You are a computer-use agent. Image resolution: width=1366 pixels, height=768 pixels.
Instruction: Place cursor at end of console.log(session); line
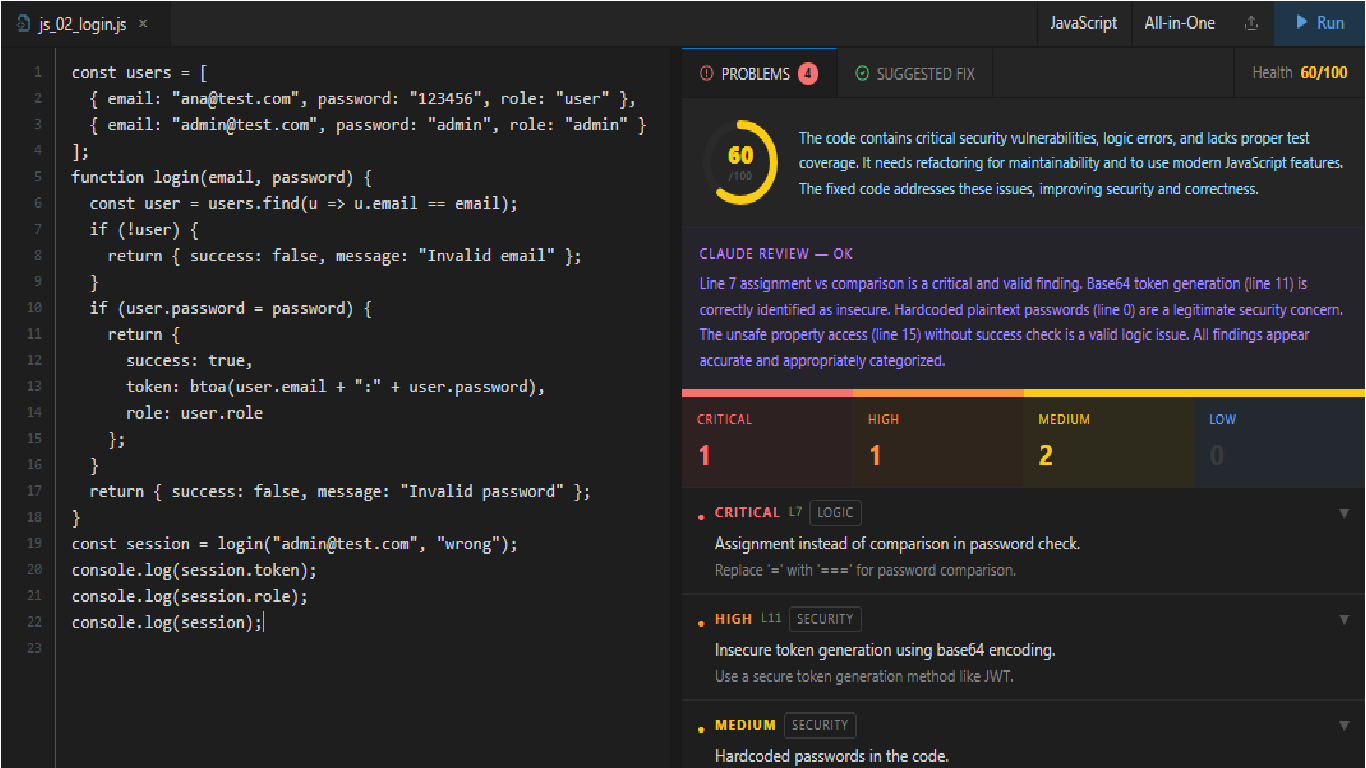tap(263, 623)
